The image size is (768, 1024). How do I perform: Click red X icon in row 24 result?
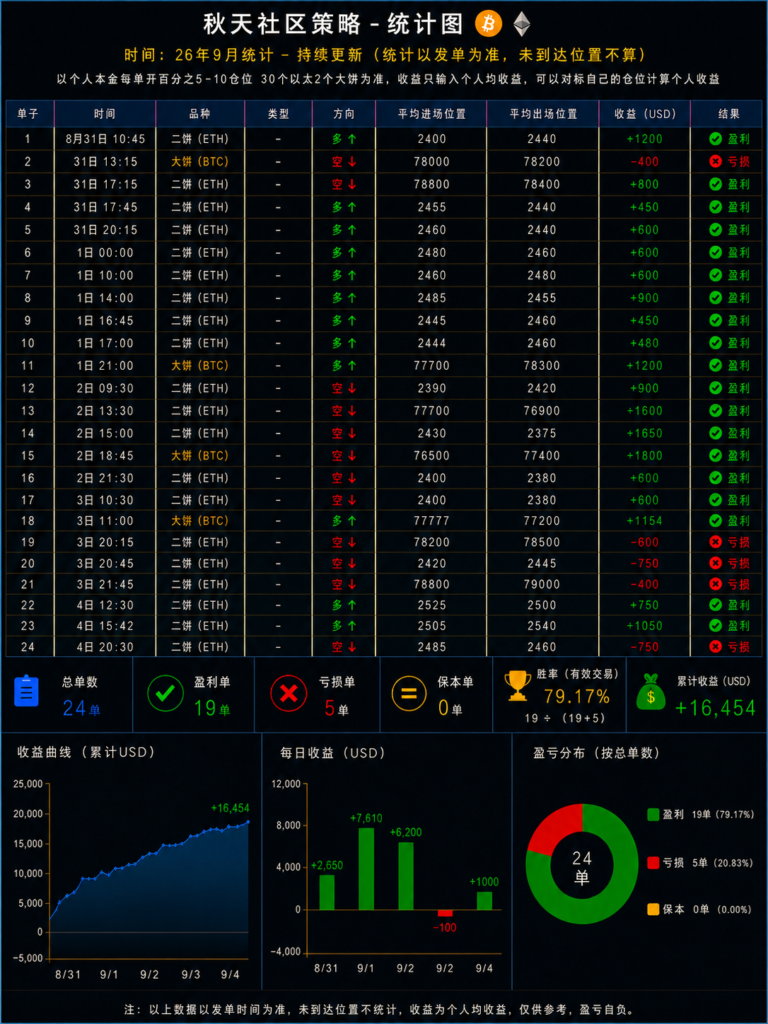pyautogui.click(x=715, y=647)
